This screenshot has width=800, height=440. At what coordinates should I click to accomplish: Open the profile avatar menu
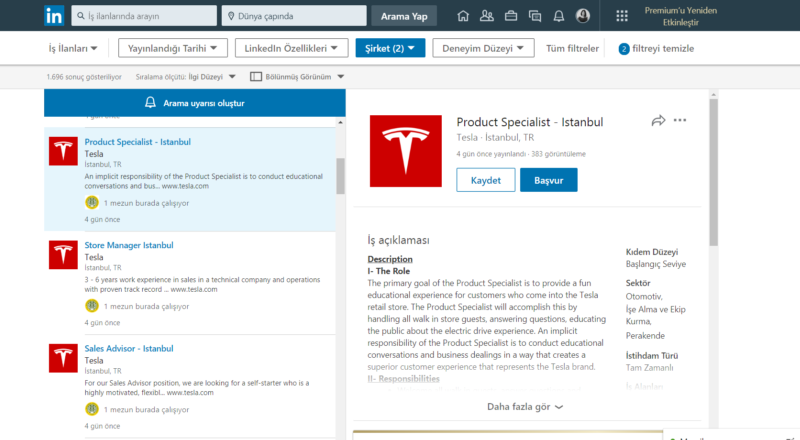(x=583, y=16)
